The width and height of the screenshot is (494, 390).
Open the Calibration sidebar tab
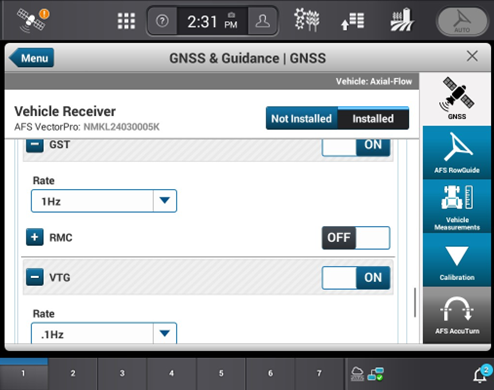click(457, 260)
